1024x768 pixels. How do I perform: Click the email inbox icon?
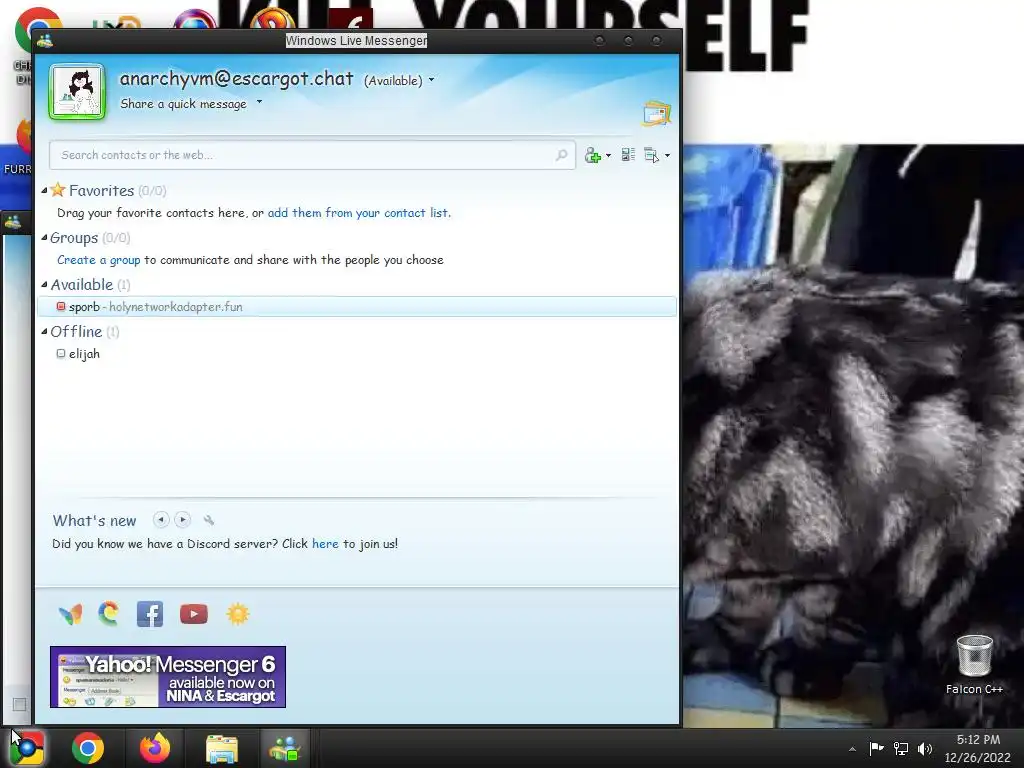(x=656, y=114)
